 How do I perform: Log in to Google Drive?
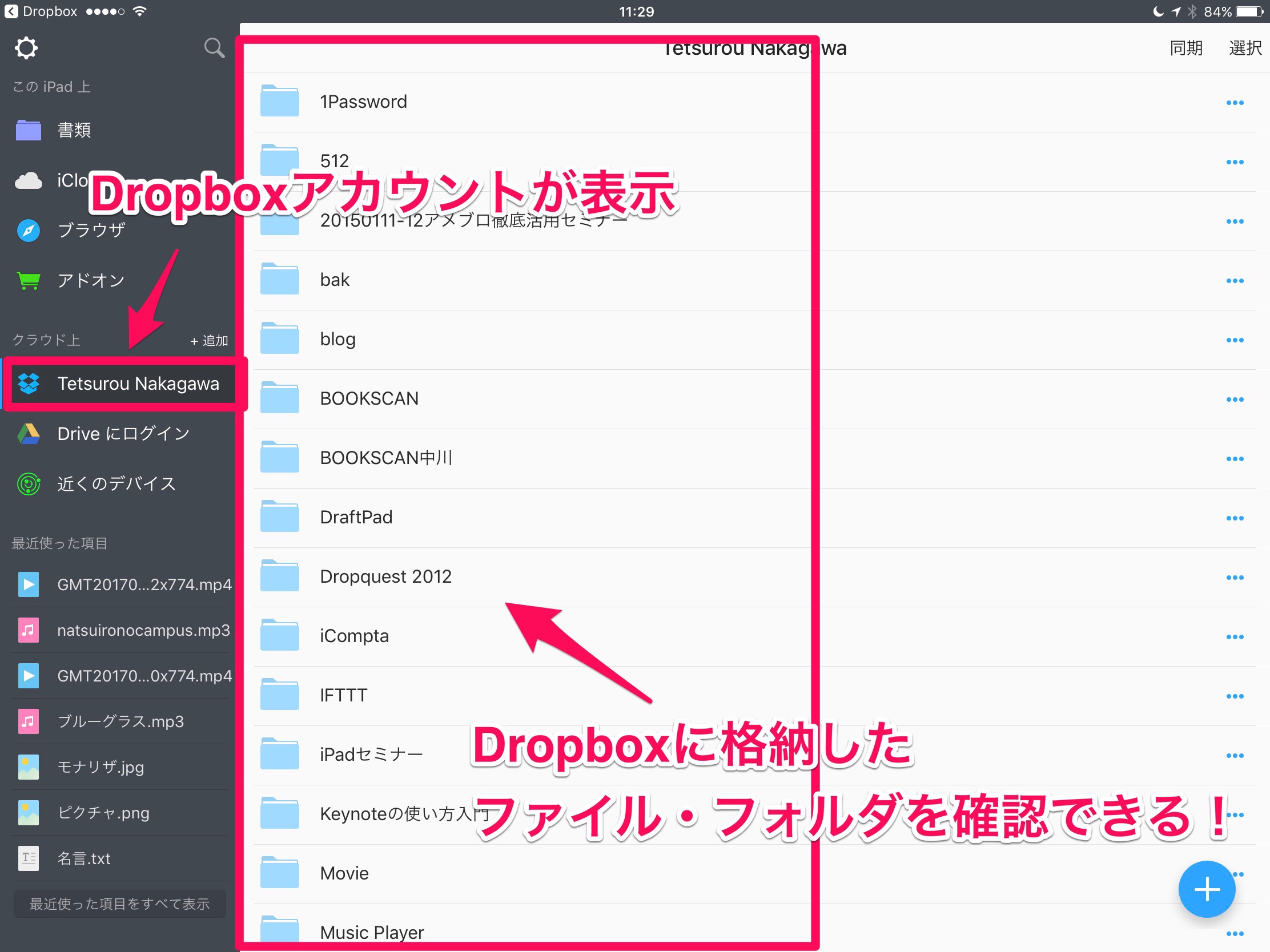click(122, 434)
